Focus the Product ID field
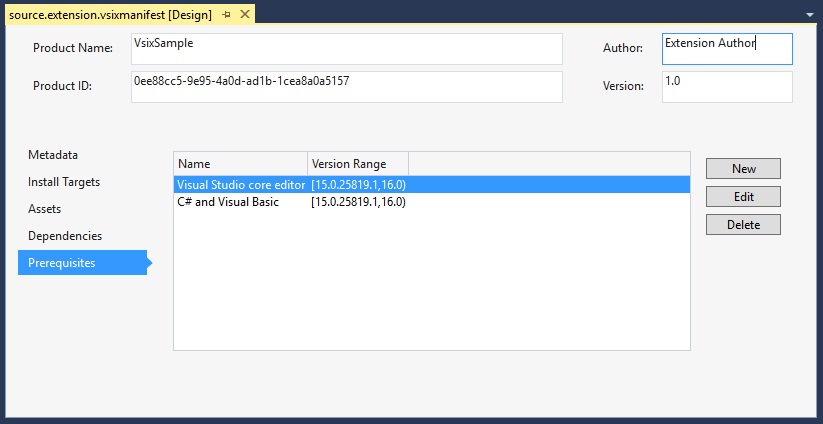The image size is (823, 424). click(346, 87)
